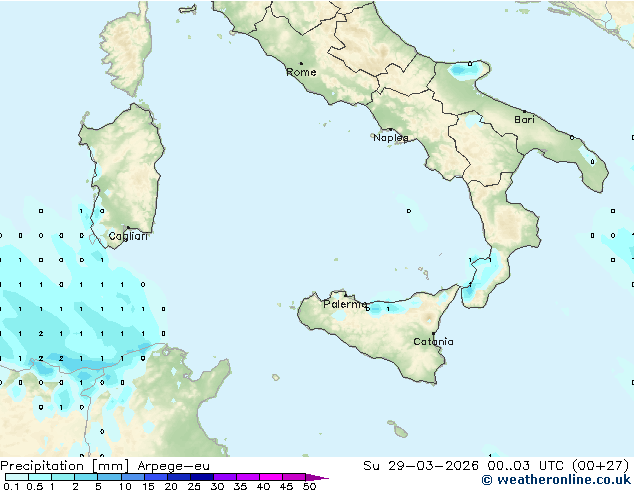Click the Catania location dot marker
This screenshot has height=490, width=634.
pos(433,334)
